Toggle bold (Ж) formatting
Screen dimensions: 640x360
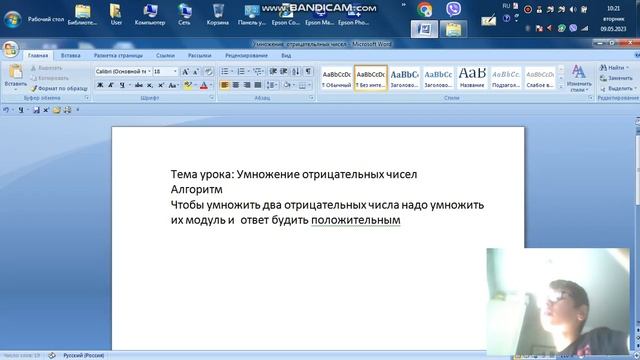[x=100, y=85]
